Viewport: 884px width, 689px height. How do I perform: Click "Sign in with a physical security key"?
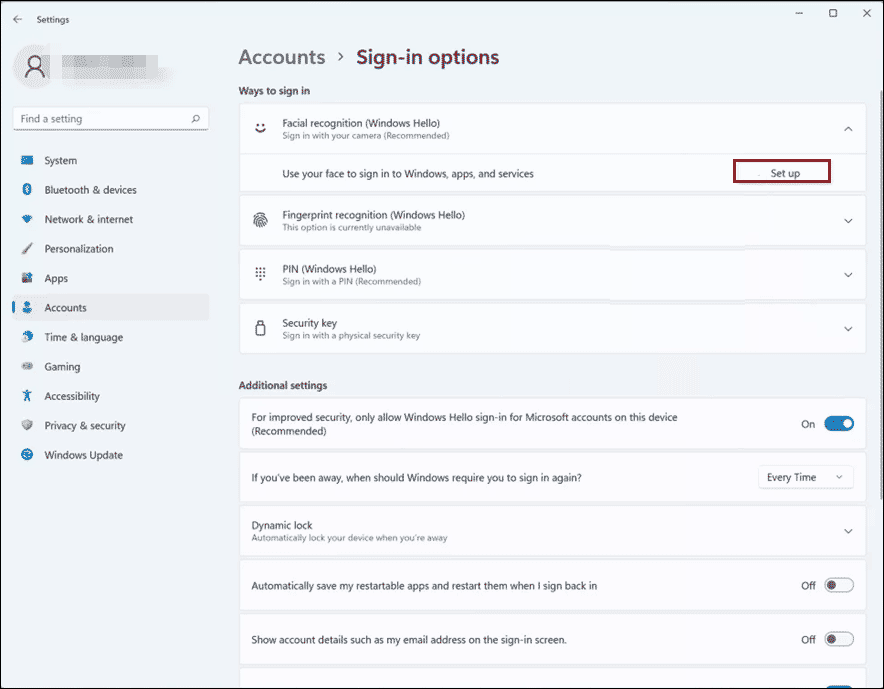[x=351, y=335]
